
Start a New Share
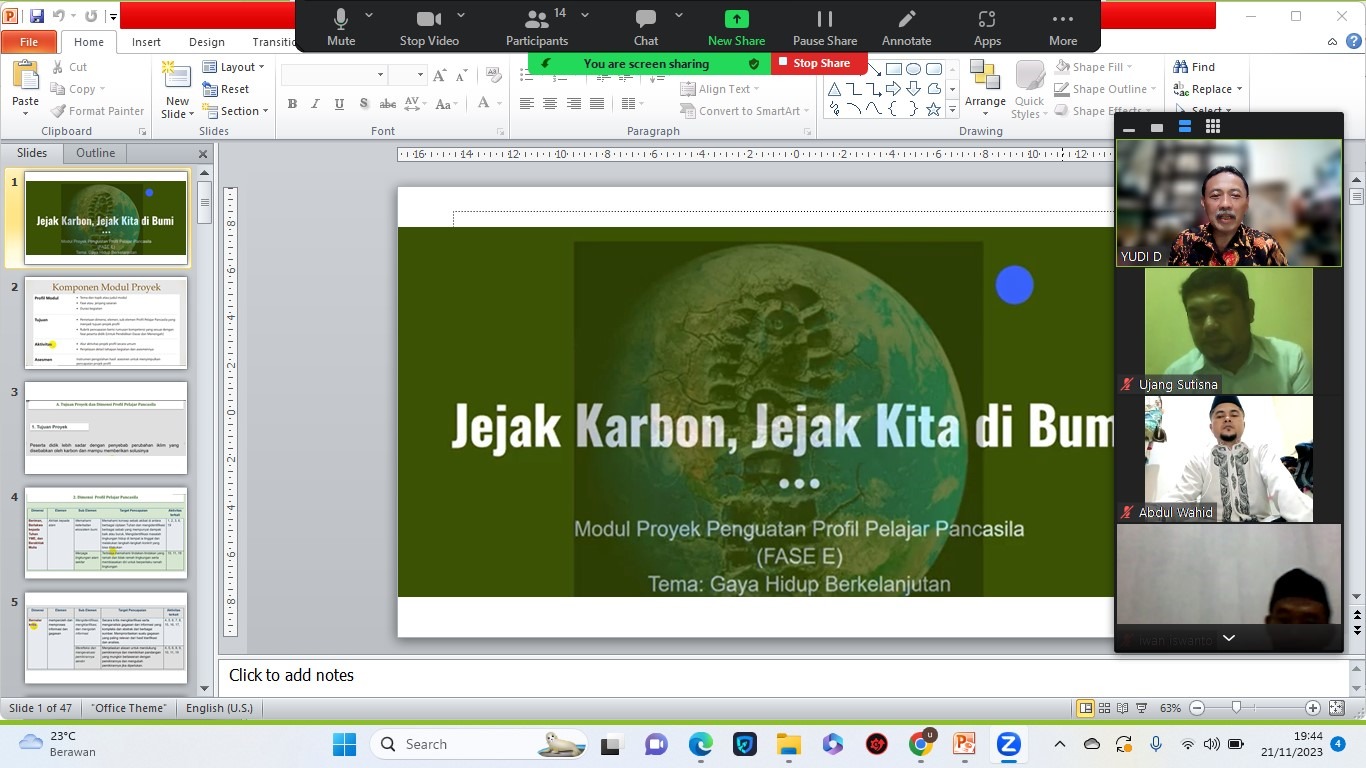click(736, 27)
